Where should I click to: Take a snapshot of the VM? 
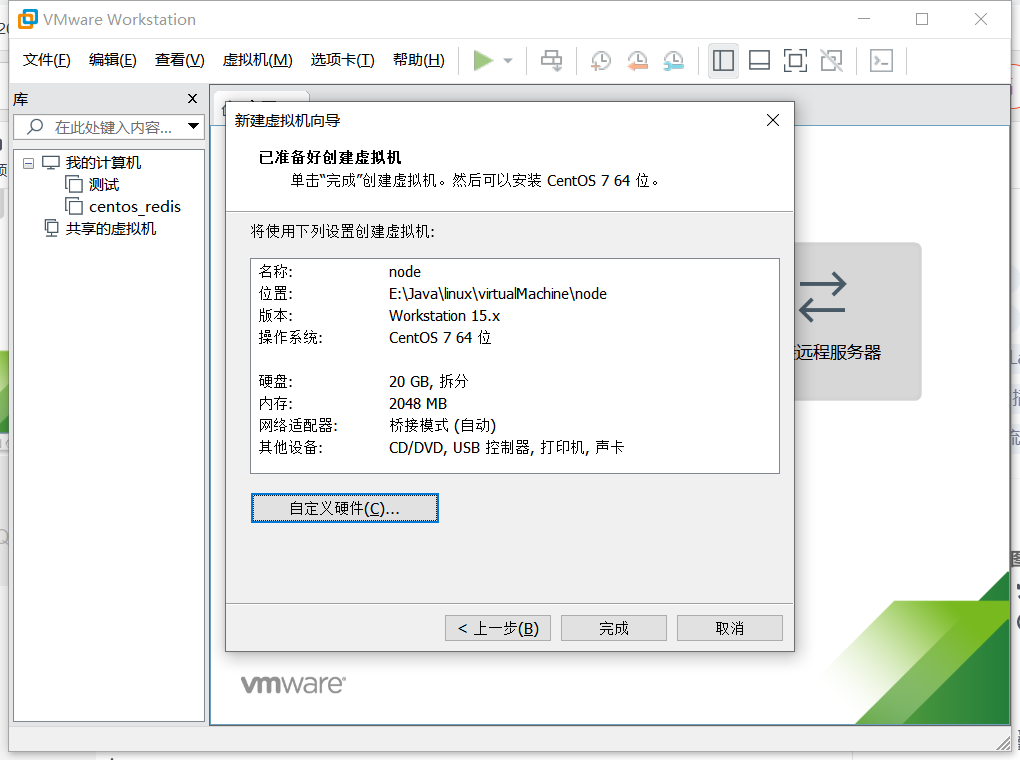click(x=601, y=61)
